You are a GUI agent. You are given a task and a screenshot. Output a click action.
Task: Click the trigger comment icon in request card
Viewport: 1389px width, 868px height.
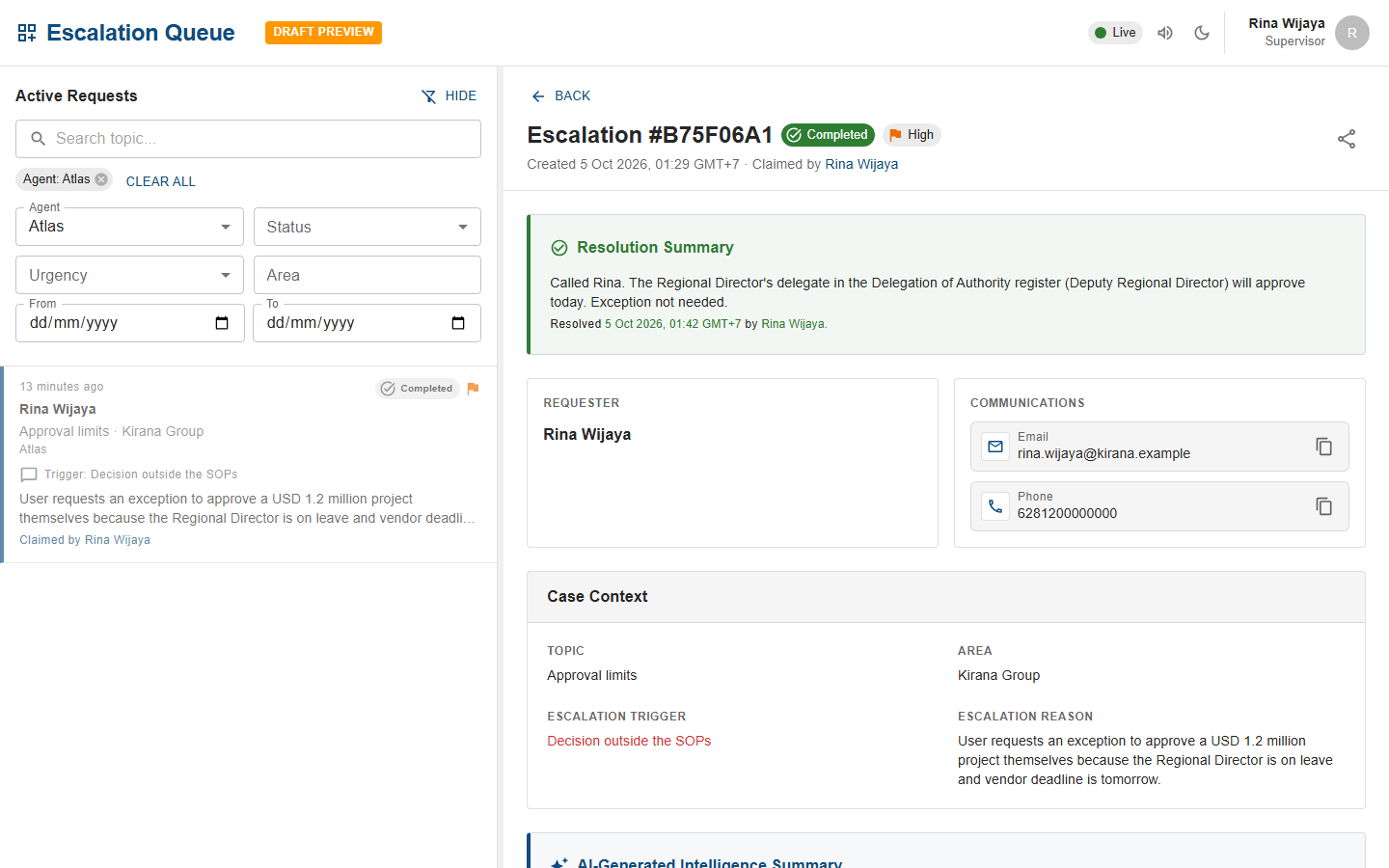pos(29,475)
